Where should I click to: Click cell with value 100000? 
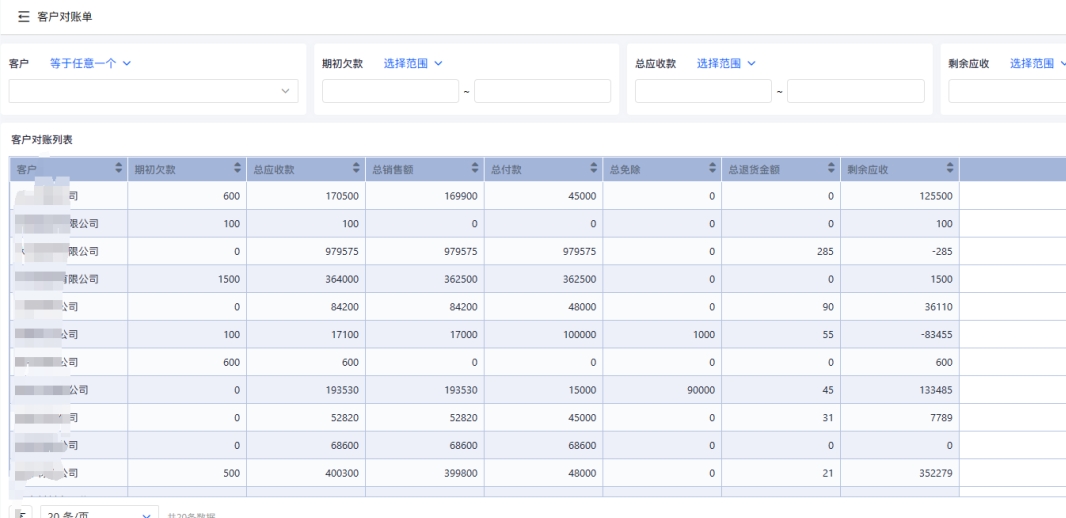(543, 334)
